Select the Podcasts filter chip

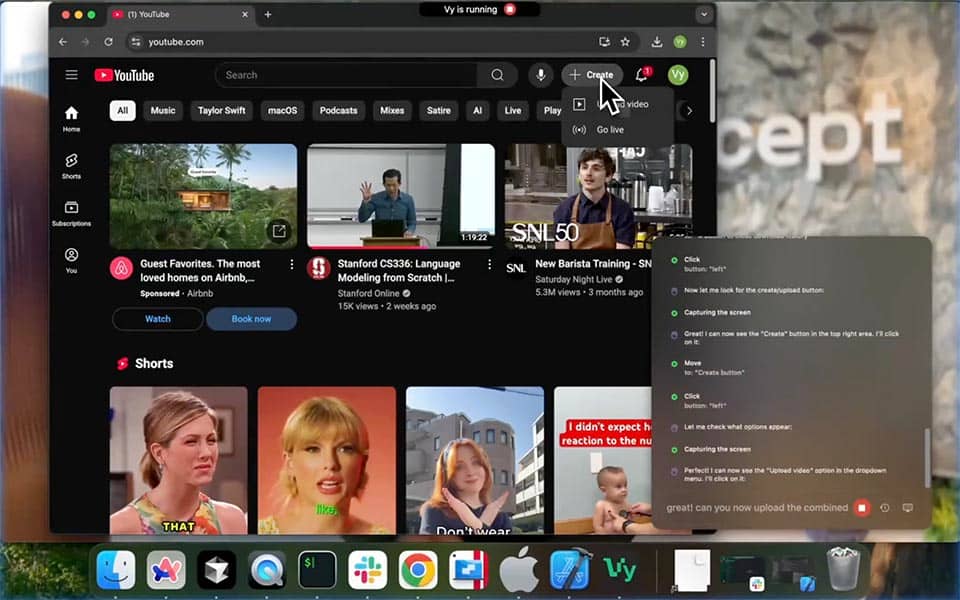pos(338,111)
